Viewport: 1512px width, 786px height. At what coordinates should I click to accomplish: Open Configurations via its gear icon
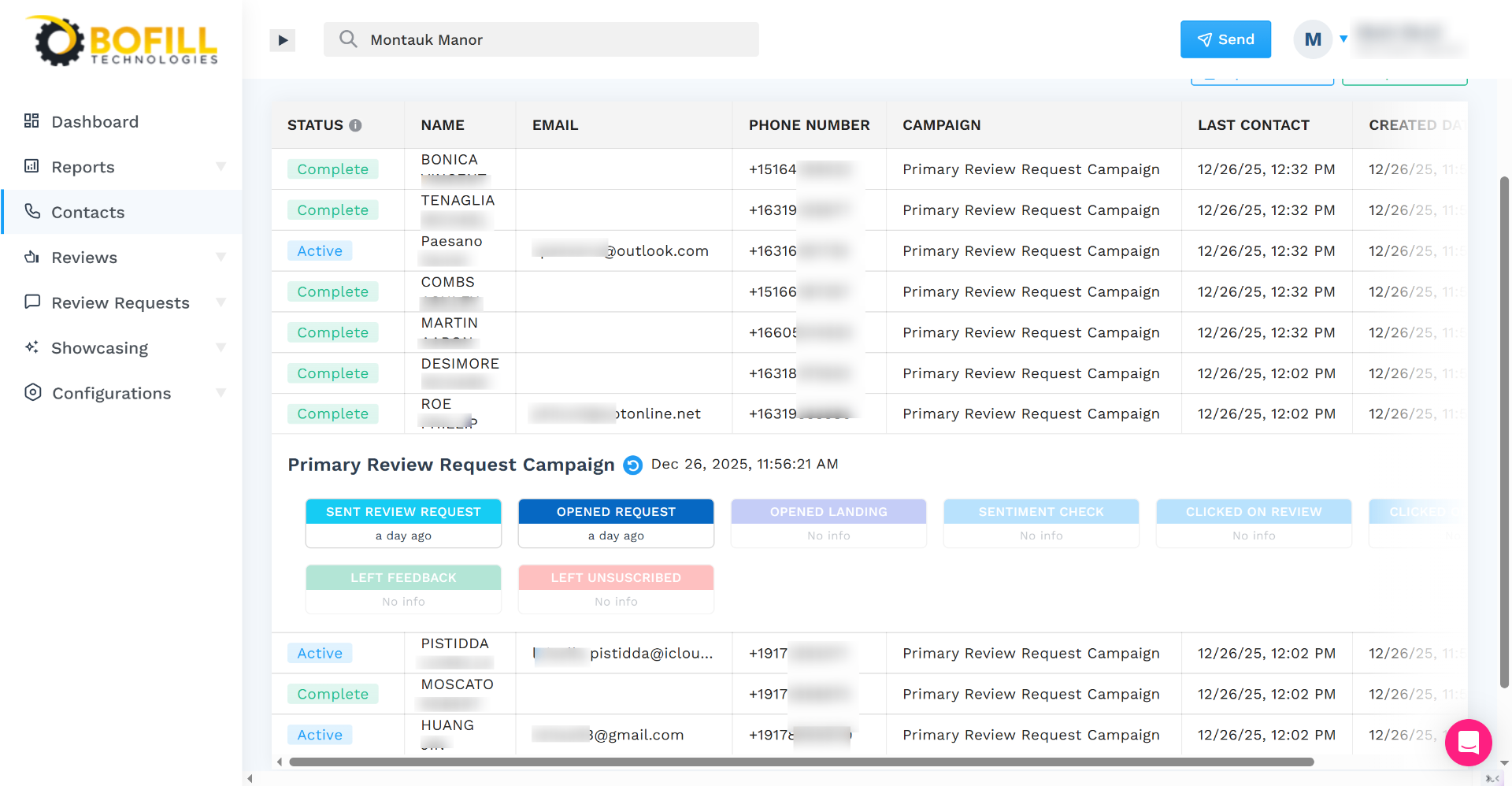[x=31, y=392]
